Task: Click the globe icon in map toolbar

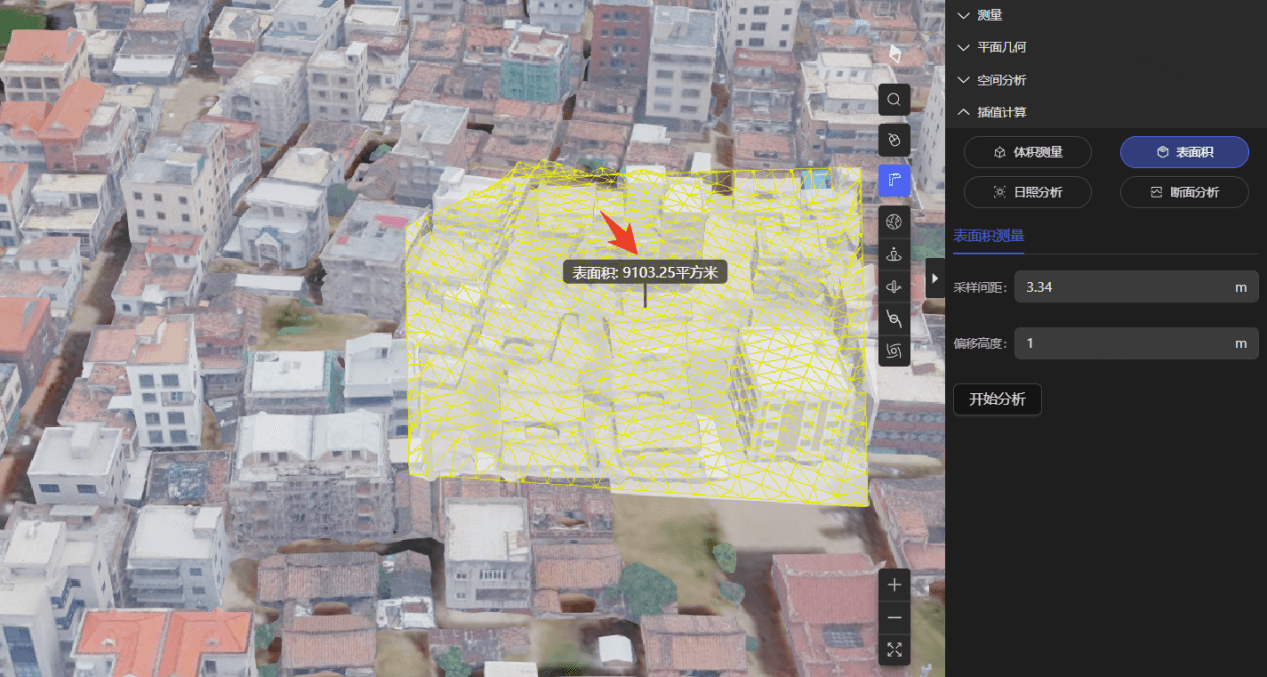Action: pyautogui.click(x=894, y=221)
